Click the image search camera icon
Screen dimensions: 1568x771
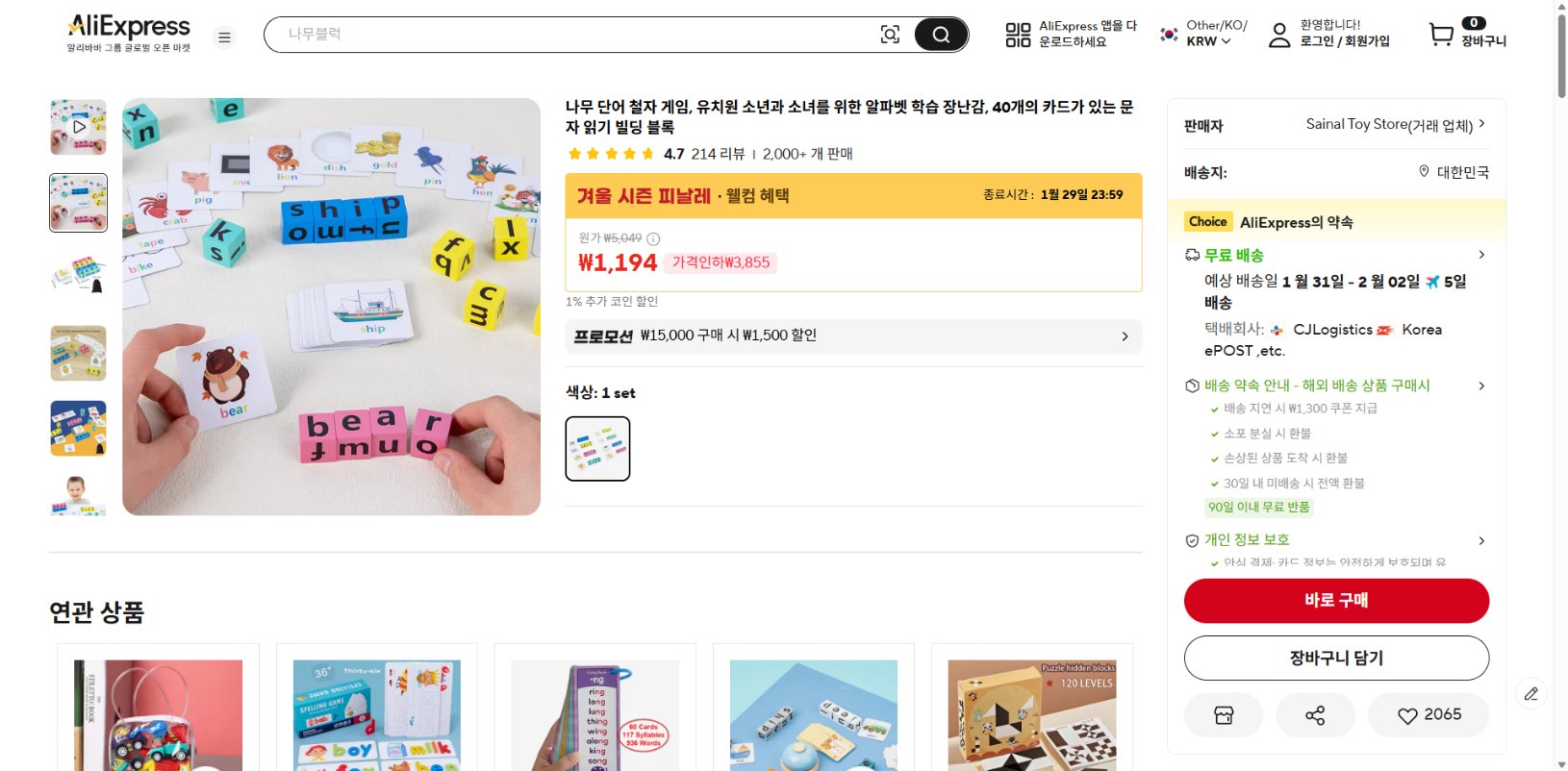(x=890, y=35)
